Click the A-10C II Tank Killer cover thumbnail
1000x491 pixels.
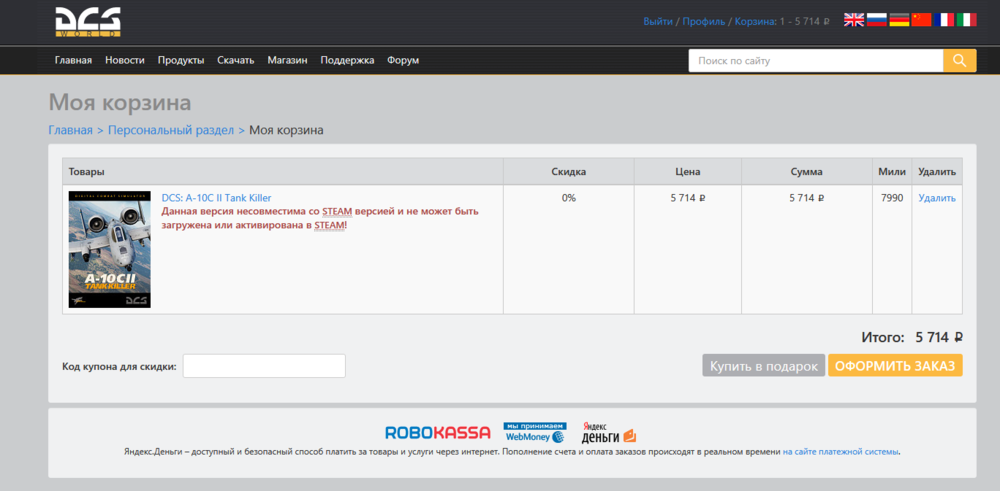110,249
